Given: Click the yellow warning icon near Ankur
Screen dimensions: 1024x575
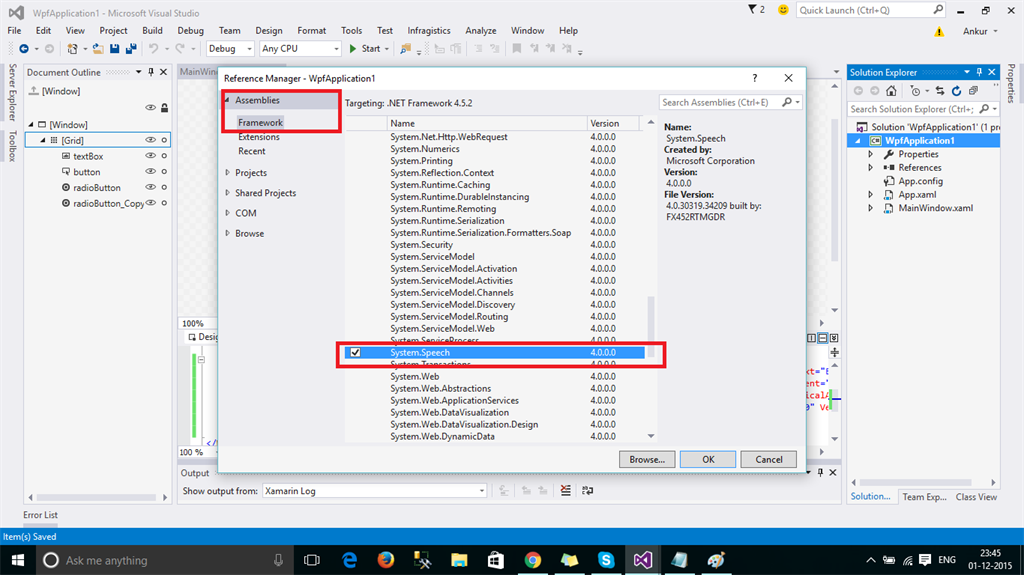Looking at the screenshot, I should coord(939,31).
